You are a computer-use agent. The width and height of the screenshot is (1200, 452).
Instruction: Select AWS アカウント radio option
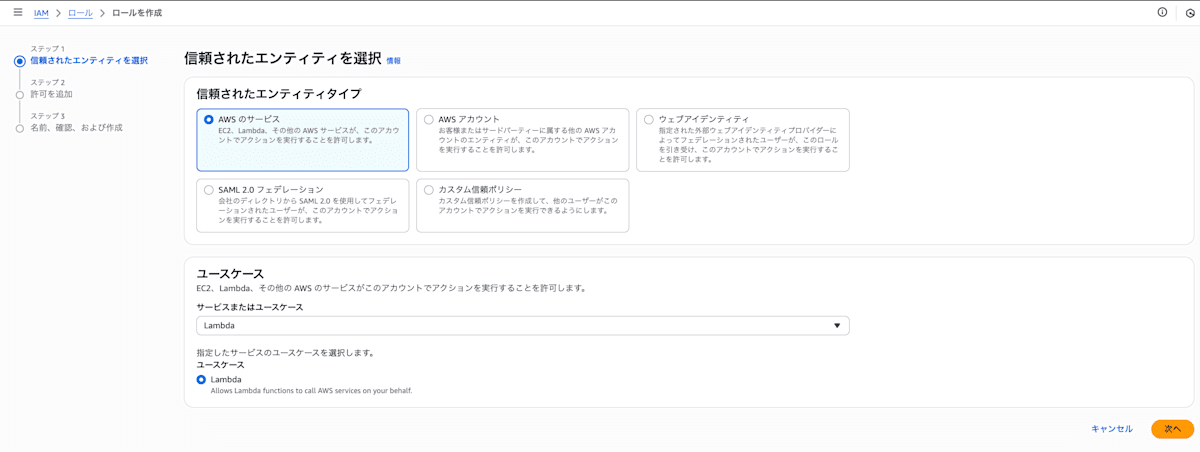click(x=429, y=119)
